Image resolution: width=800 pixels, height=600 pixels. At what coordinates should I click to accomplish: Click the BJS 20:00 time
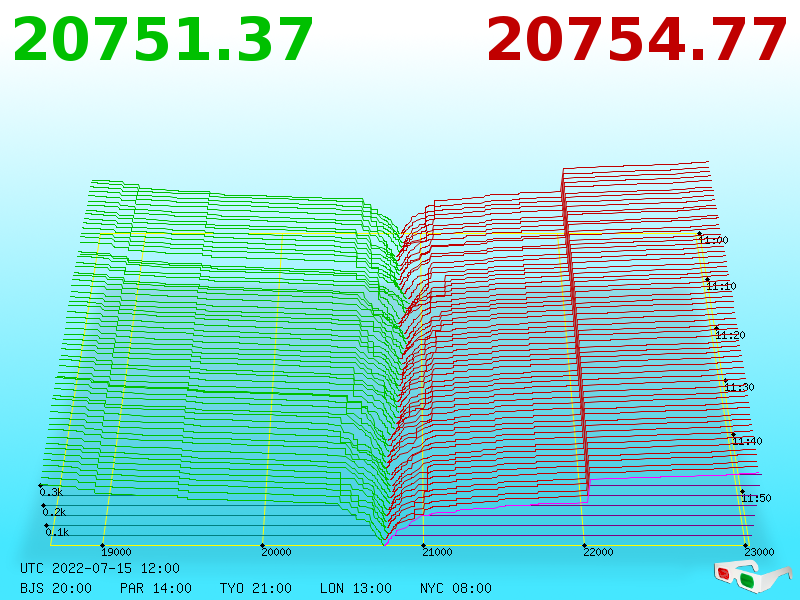[56, 588]
